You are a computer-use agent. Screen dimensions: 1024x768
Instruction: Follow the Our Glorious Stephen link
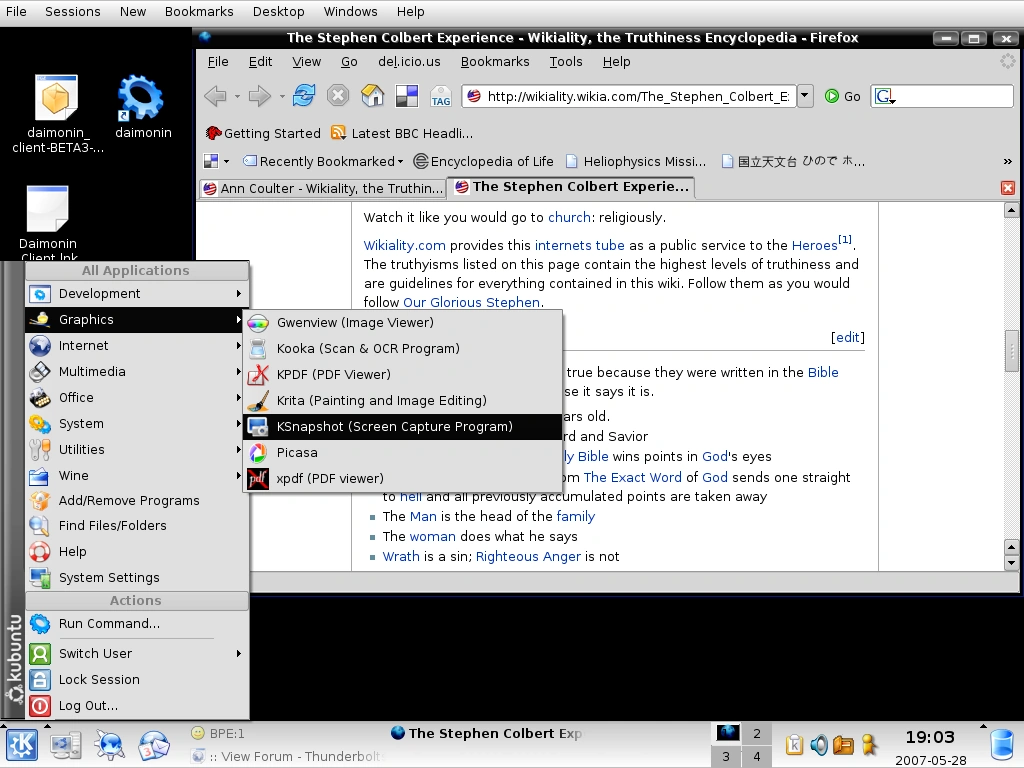point(472,302)
